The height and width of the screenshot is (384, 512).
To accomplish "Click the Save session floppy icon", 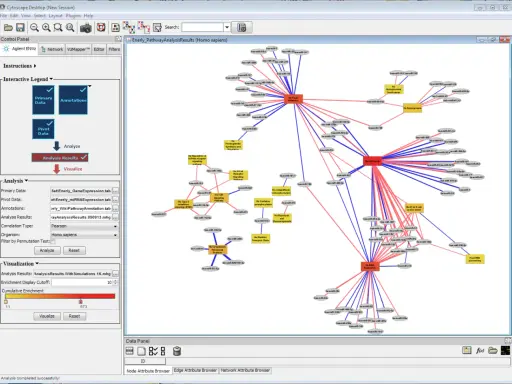I will point(20,28).
